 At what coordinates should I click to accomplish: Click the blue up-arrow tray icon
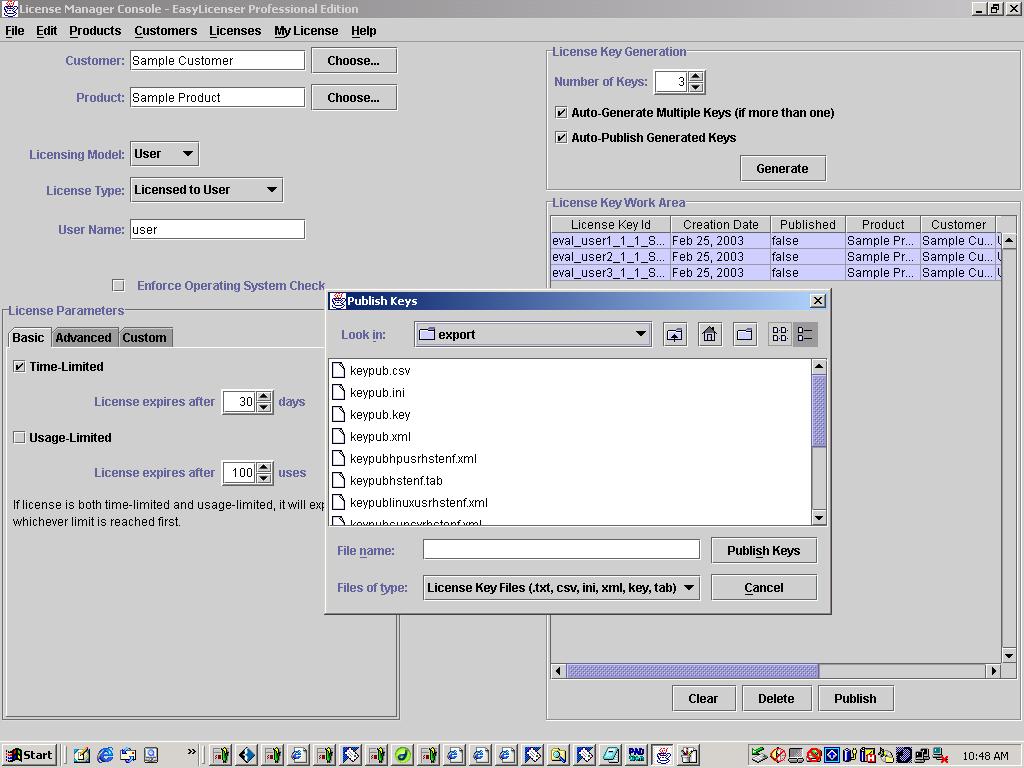(832, 756)
